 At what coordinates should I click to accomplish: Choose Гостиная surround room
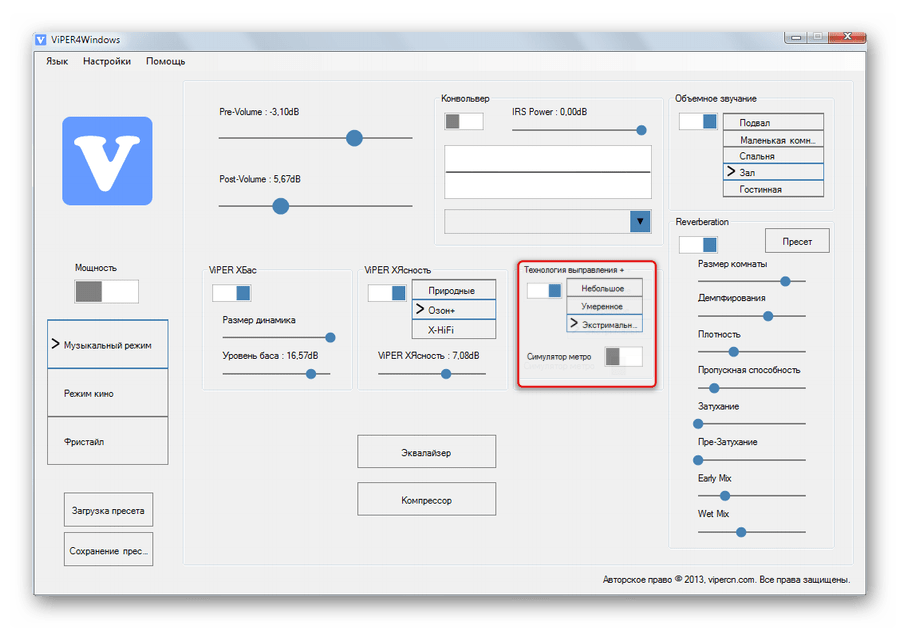point(773,189)
